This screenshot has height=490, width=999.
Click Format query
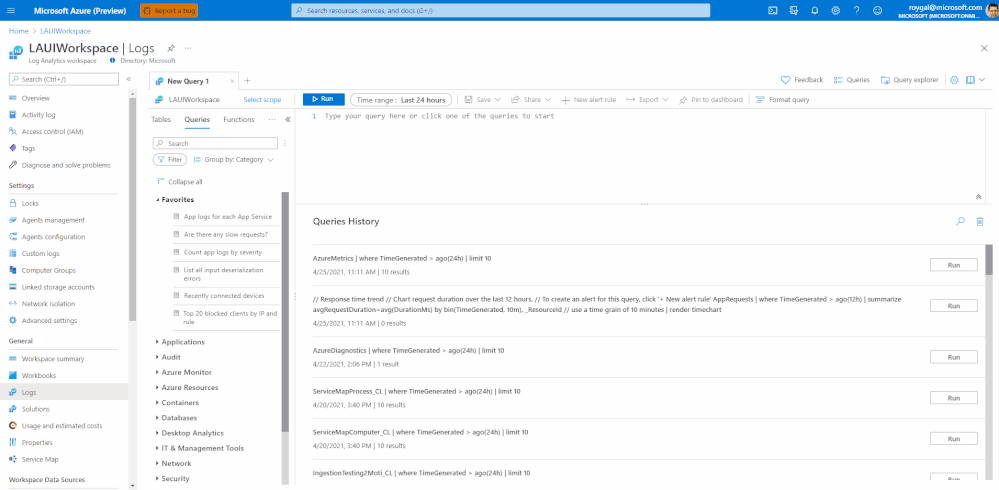[x=782, y=100]
